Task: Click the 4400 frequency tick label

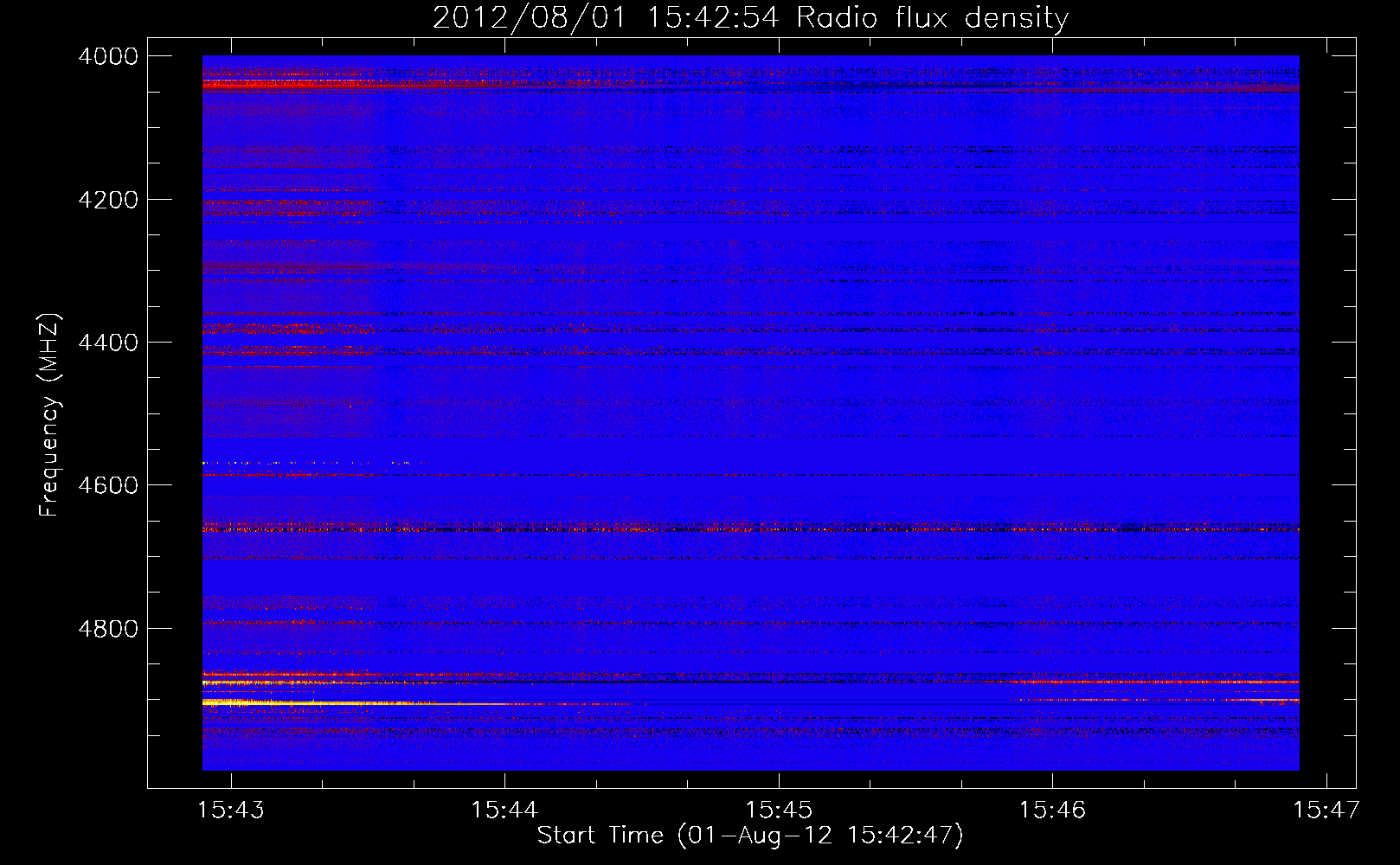Action: [108, 343]
